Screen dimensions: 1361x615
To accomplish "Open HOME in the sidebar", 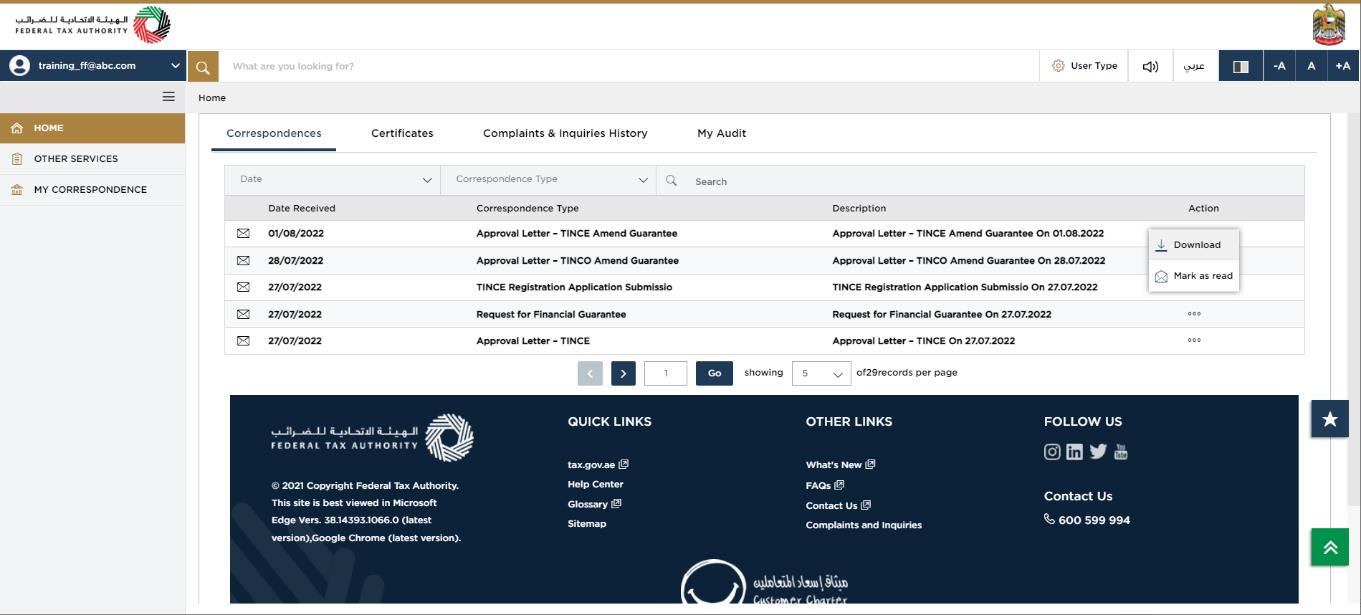I will point(93,128).
